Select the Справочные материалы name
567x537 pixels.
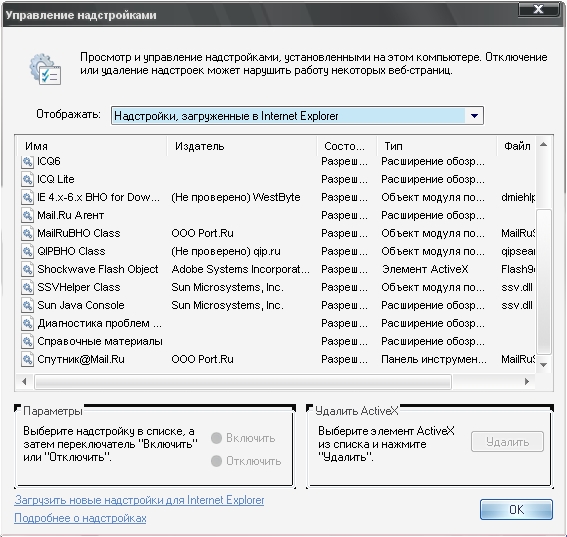pyautogui.click(x=100, y=341)
